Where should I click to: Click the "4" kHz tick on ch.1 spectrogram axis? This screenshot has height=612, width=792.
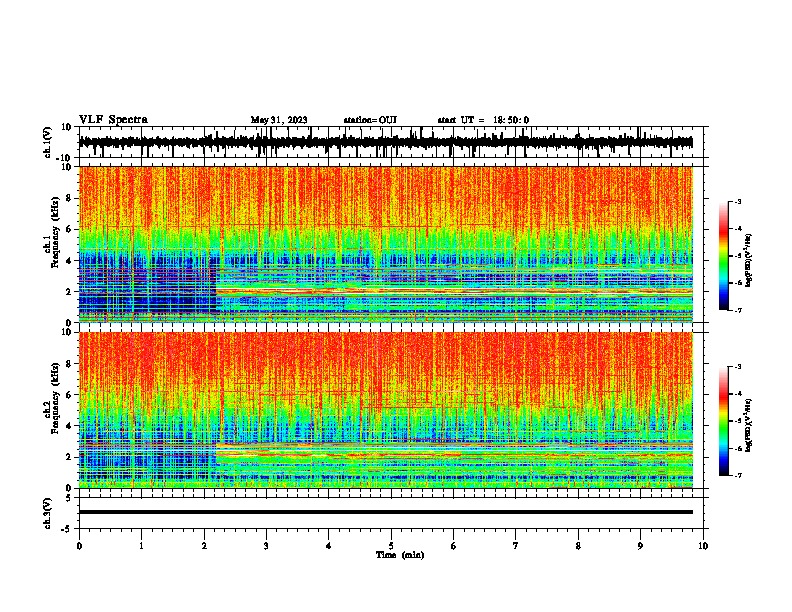tap(69, 261)
